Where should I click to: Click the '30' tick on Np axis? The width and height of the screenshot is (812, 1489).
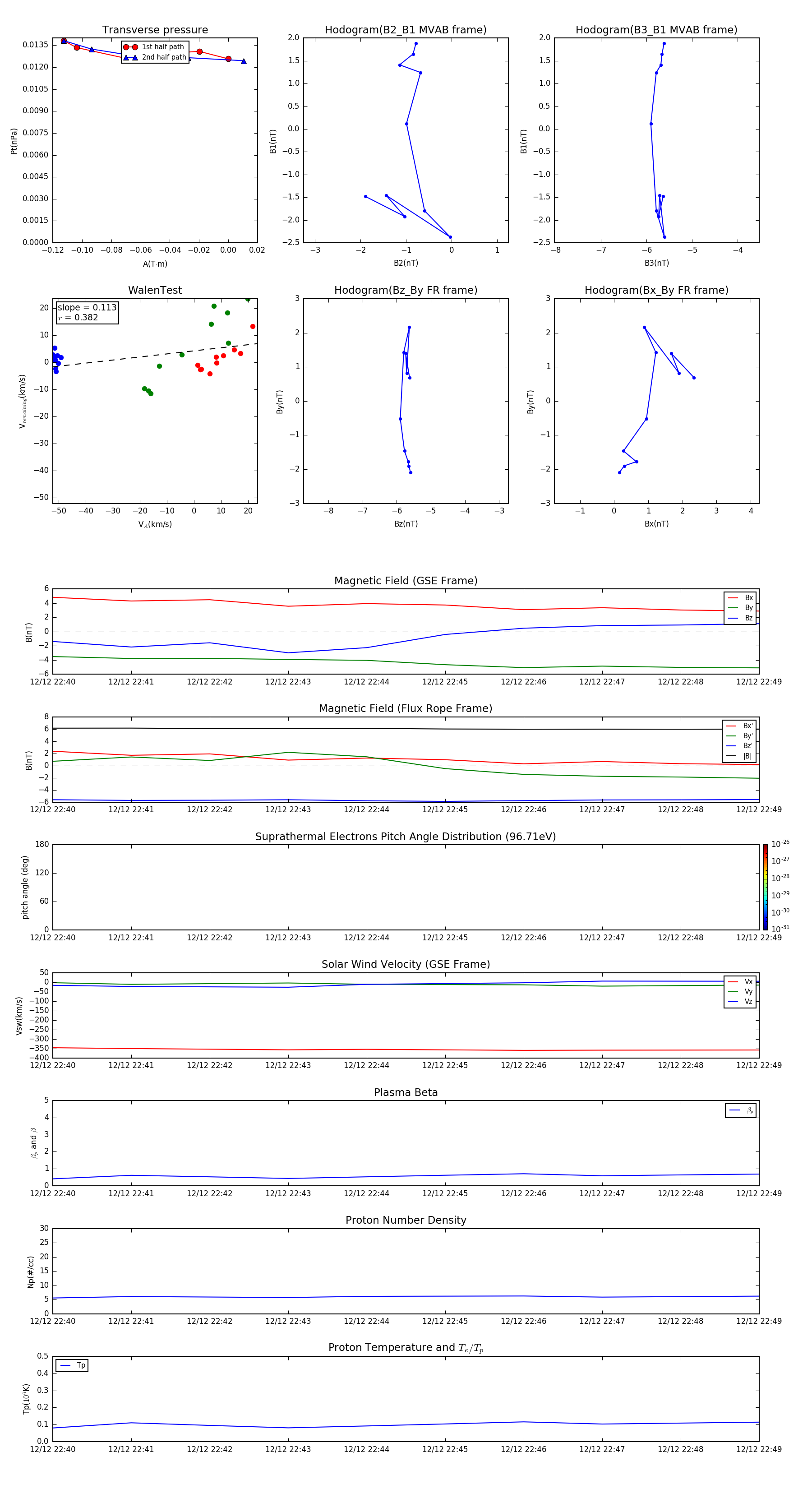click(45, 1228)
